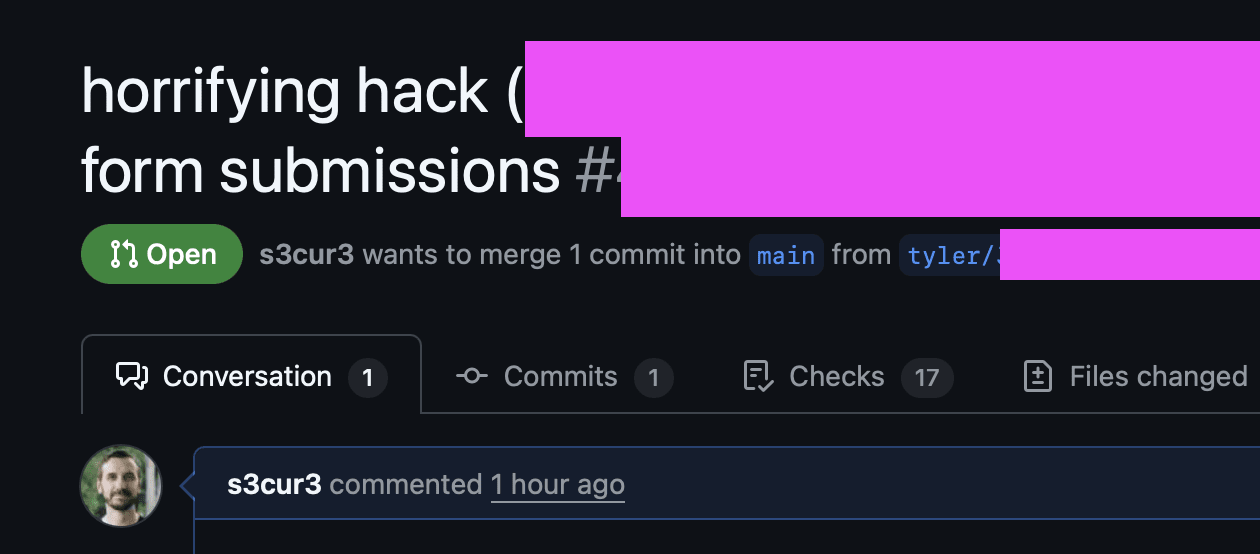This screenshot has height=554, width=1260.
Task: Open the Commits tab
Action: [x=565, y=376]
